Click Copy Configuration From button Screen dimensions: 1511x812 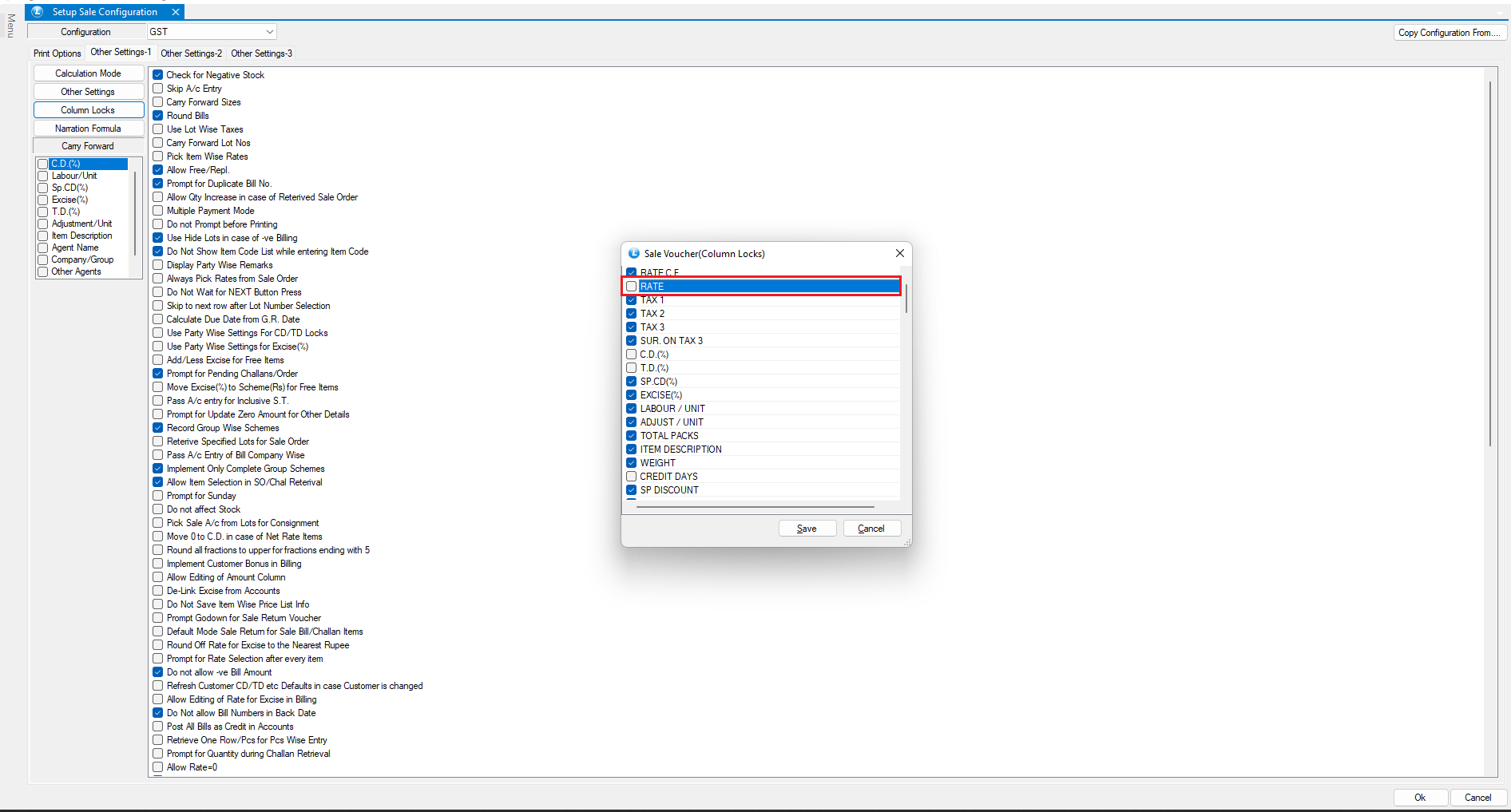1449,33
